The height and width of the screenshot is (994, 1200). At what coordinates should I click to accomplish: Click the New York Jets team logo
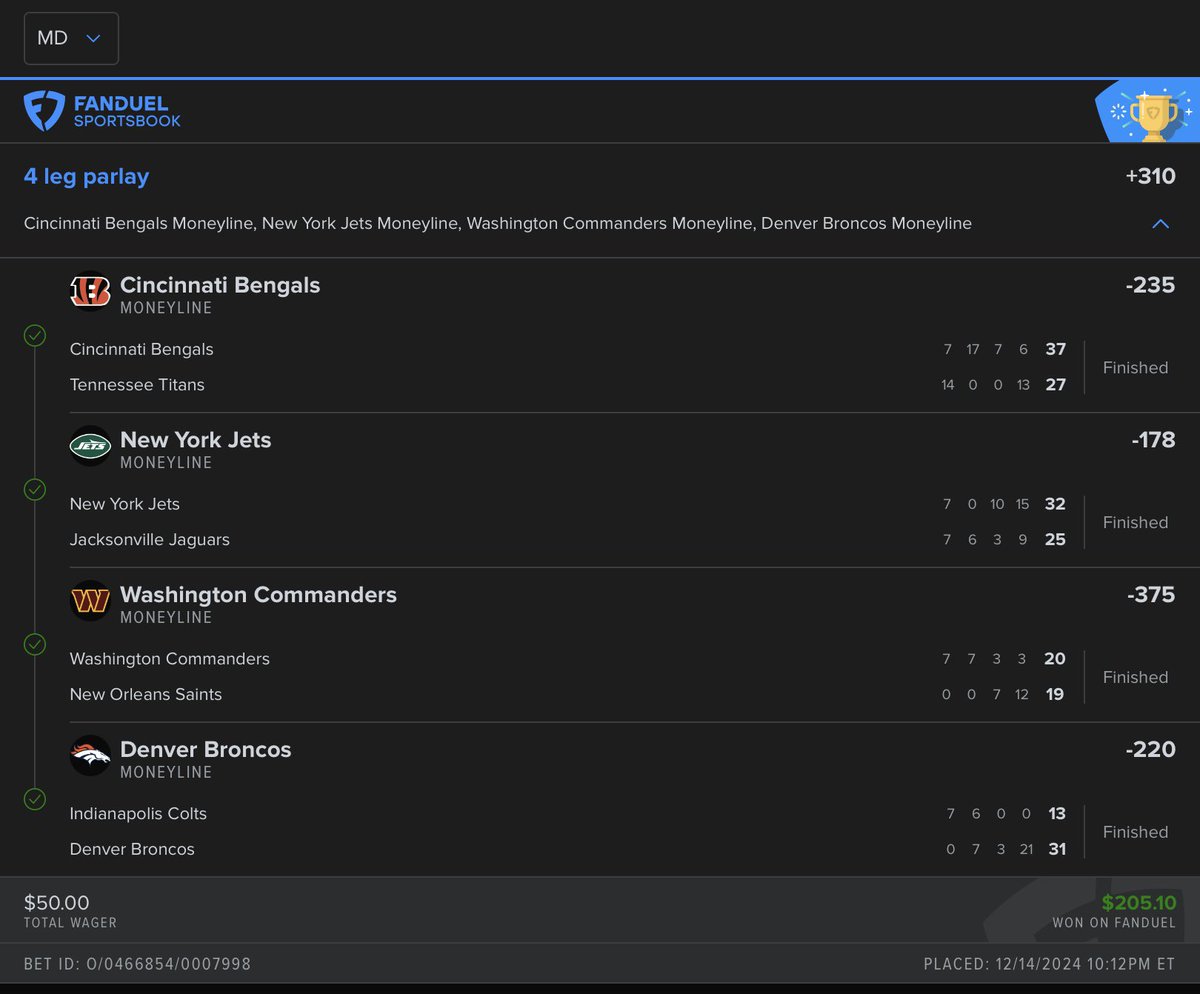click(x=90, y=446)
